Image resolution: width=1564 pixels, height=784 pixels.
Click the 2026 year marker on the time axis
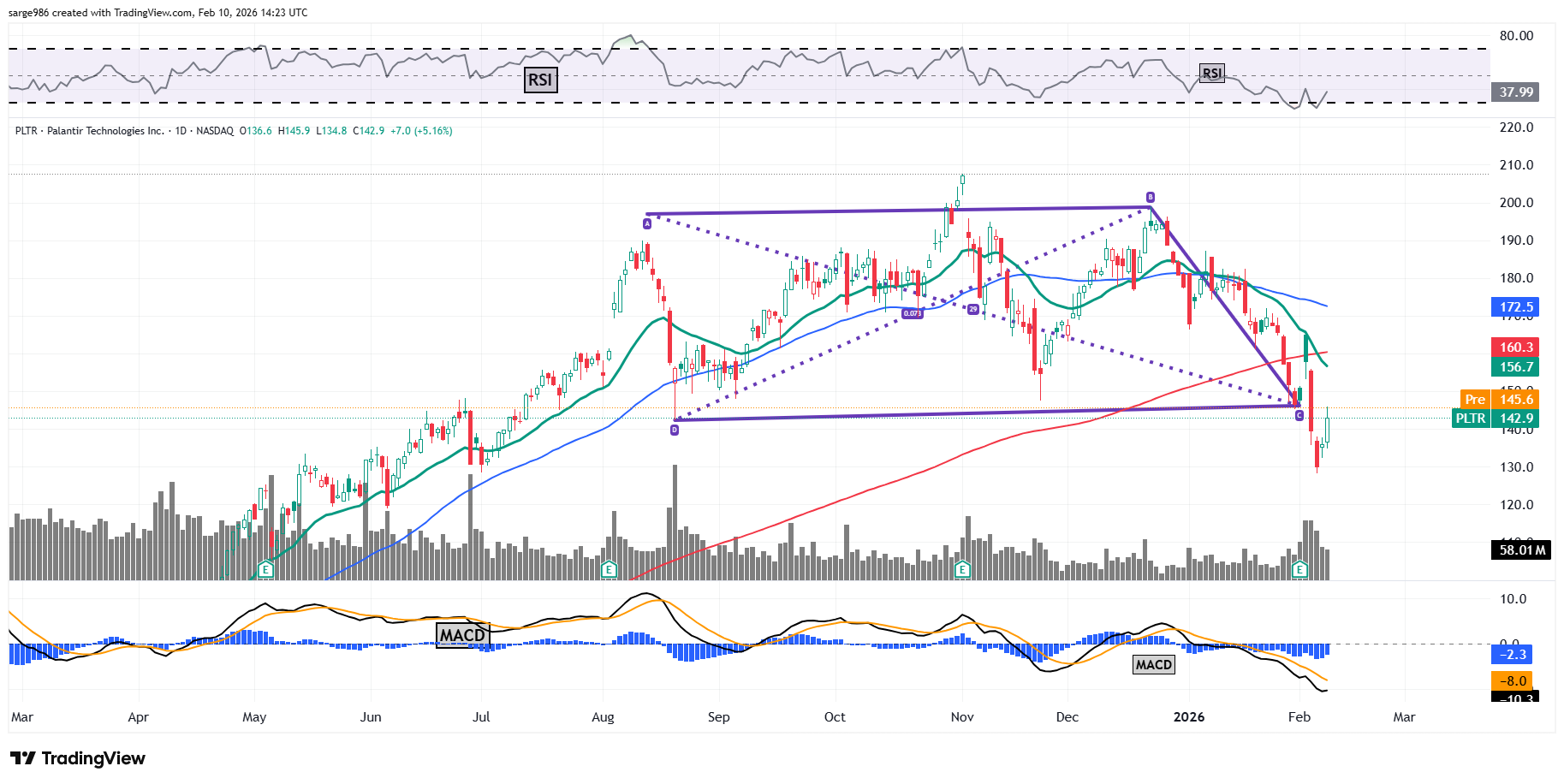[x=1188, y=717]
